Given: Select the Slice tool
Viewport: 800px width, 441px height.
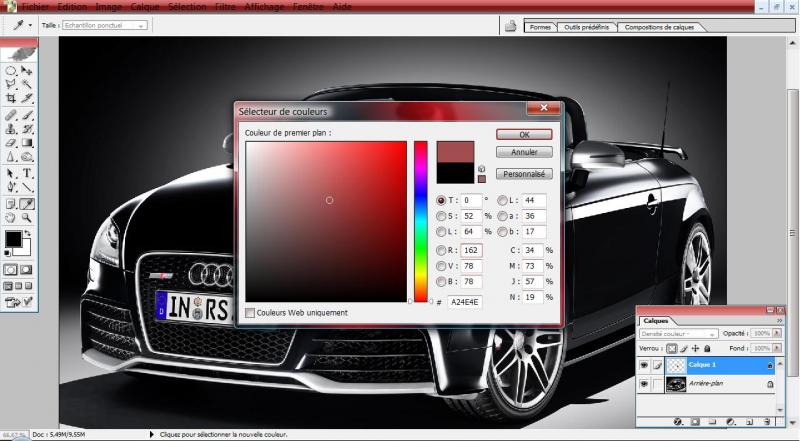Looking at the screenshot, I should 27,97.
